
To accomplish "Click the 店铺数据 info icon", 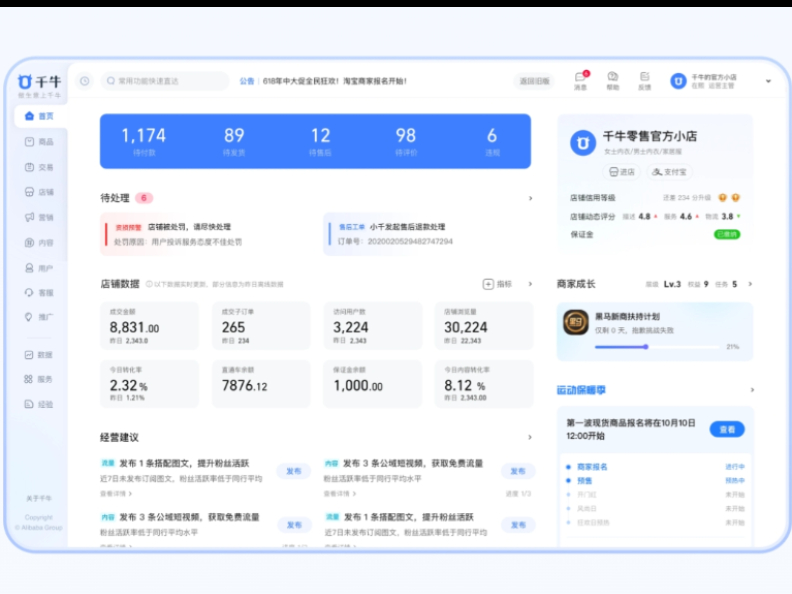I will coord(149,284).
